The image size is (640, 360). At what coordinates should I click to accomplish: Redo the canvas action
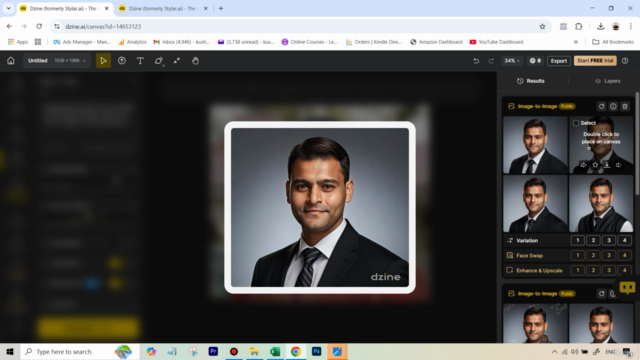491,61
